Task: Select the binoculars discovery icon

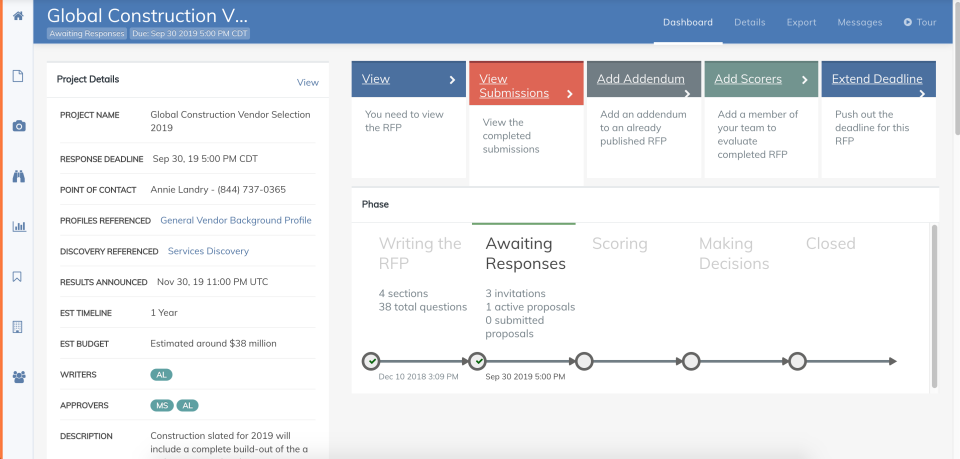Action: click(19, 176)
